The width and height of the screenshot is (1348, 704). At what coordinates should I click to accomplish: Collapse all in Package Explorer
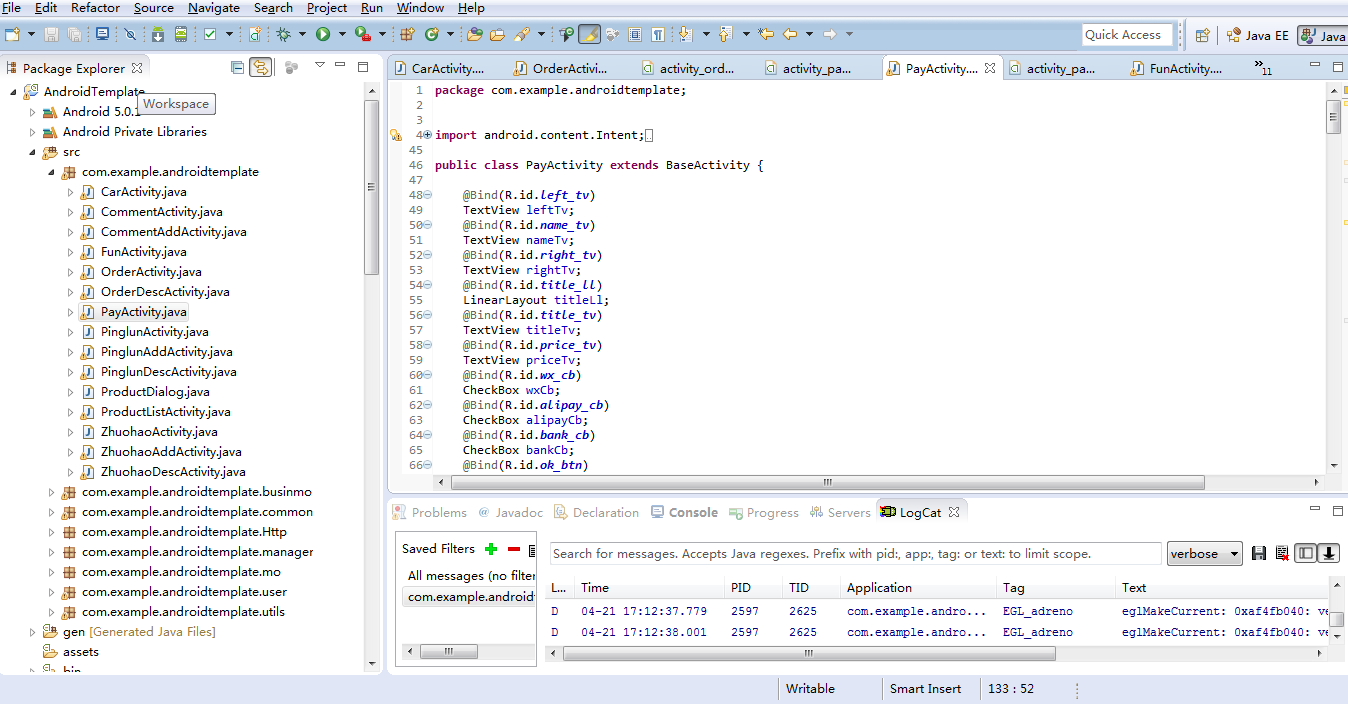coord(237,68)
